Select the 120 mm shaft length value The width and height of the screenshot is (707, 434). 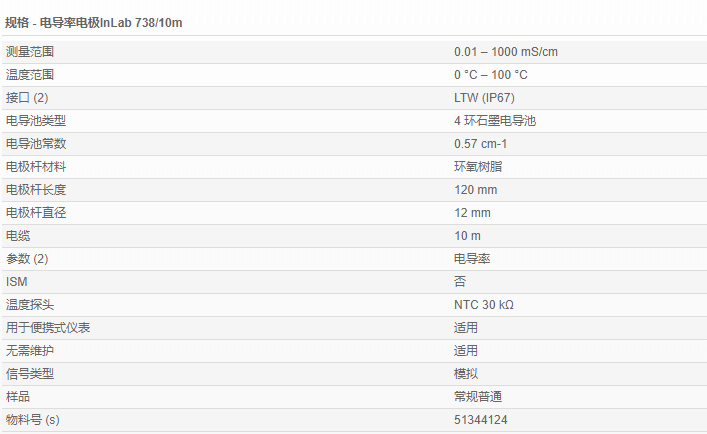(x=475, y=190)
